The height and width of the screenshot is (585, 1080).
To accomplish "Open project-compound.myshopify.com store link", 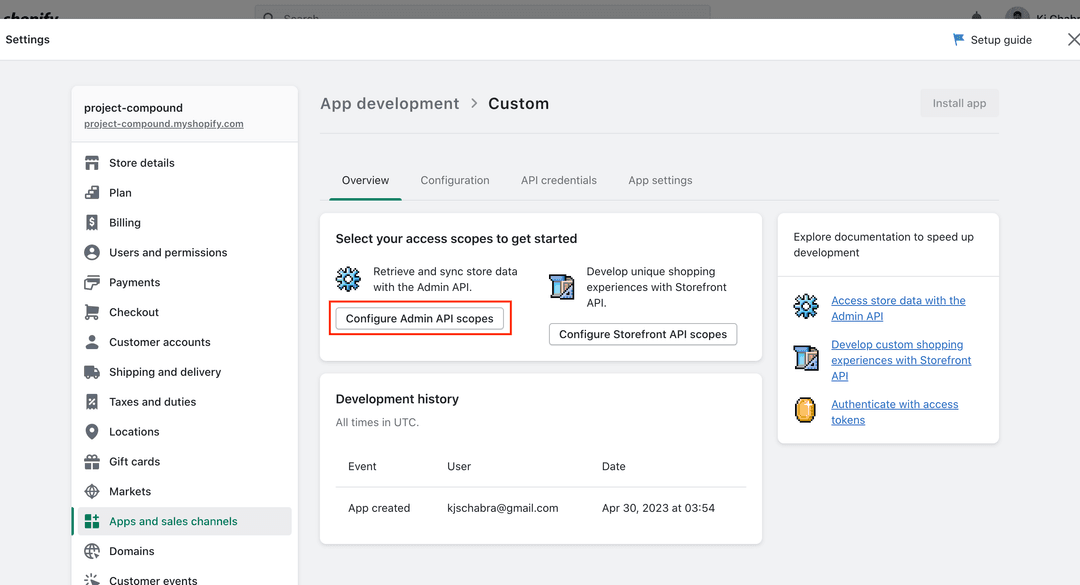I will [163, 124].
